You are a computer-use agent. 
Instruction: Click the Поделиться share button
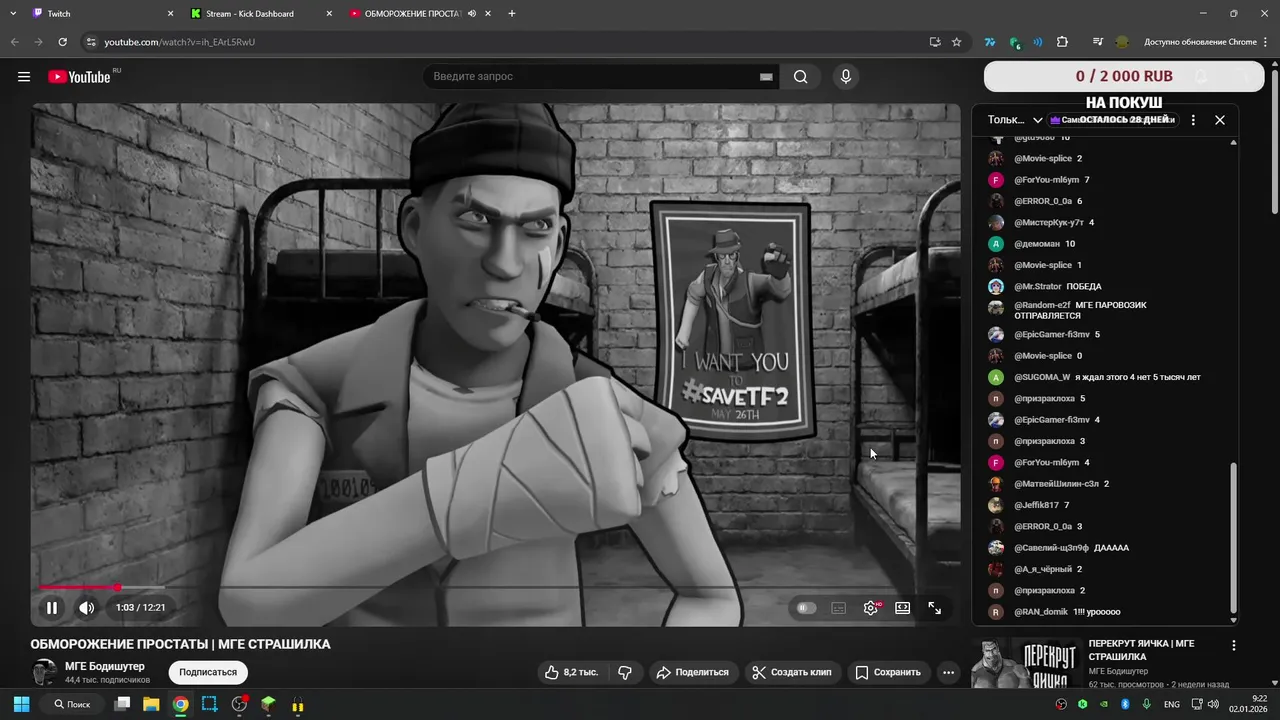[x=693, y=672]
